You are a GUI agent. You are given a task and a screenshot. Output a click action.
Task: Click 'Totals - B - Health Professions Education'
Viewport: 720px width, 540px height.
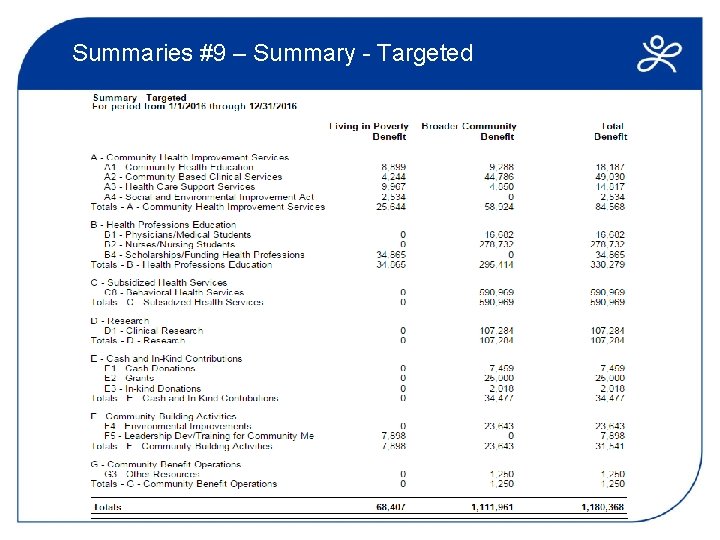click(x=181, y=265)
